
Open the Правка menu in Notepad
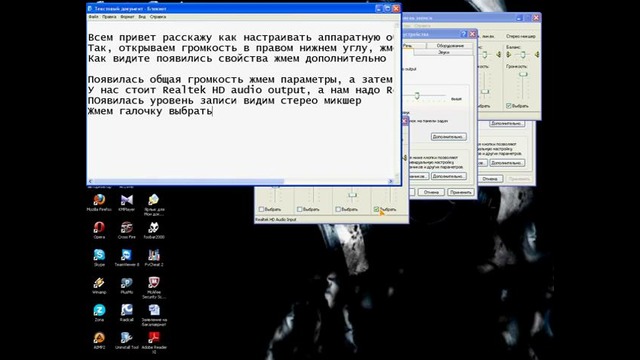109,17
